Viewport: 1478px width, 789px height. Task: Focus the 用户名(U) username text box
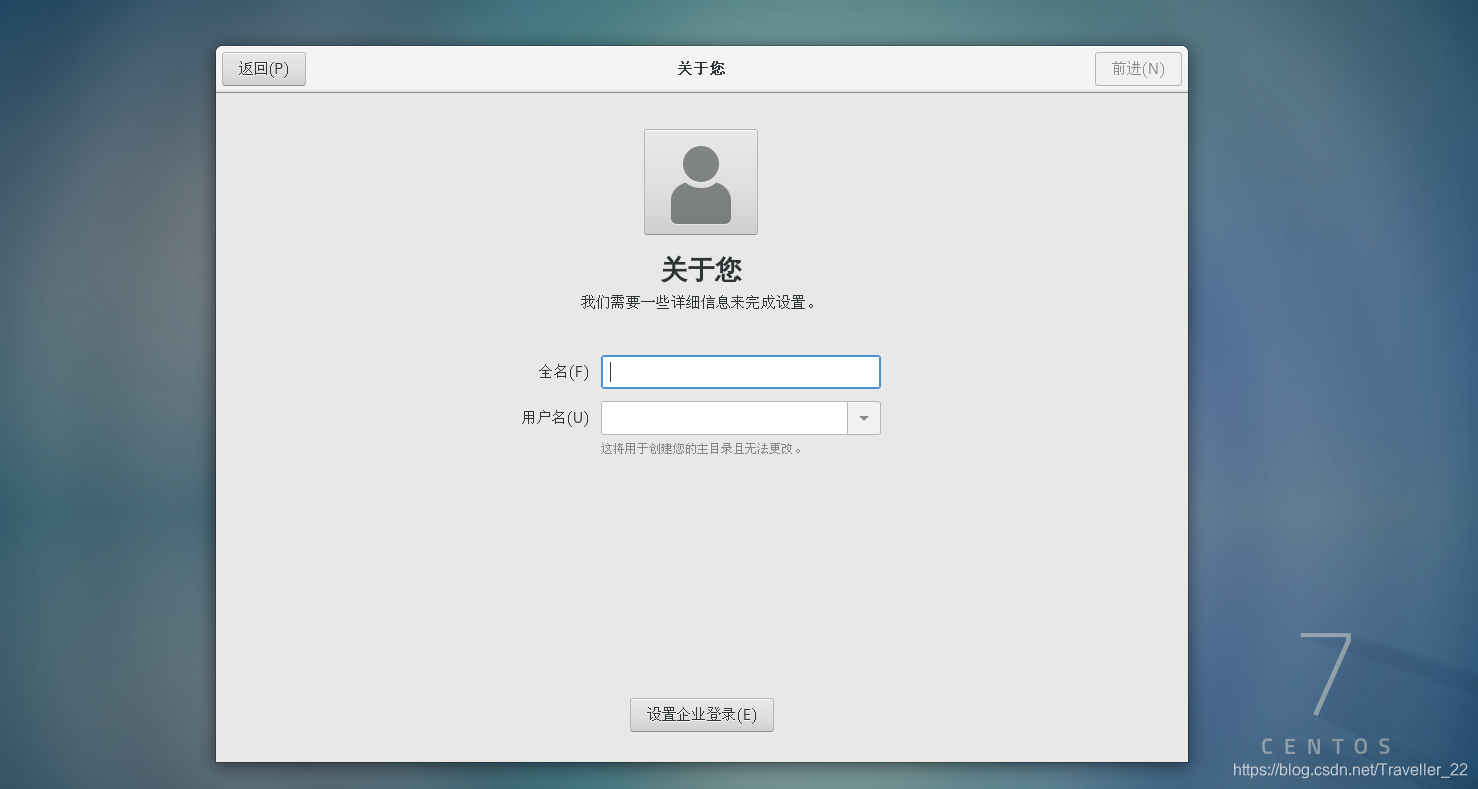click(724, 418)
